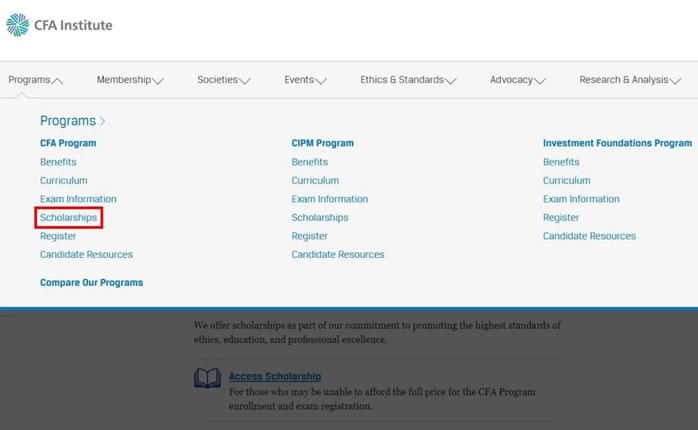Open the Events menu

pyautogui.click(x=304, y=80)
